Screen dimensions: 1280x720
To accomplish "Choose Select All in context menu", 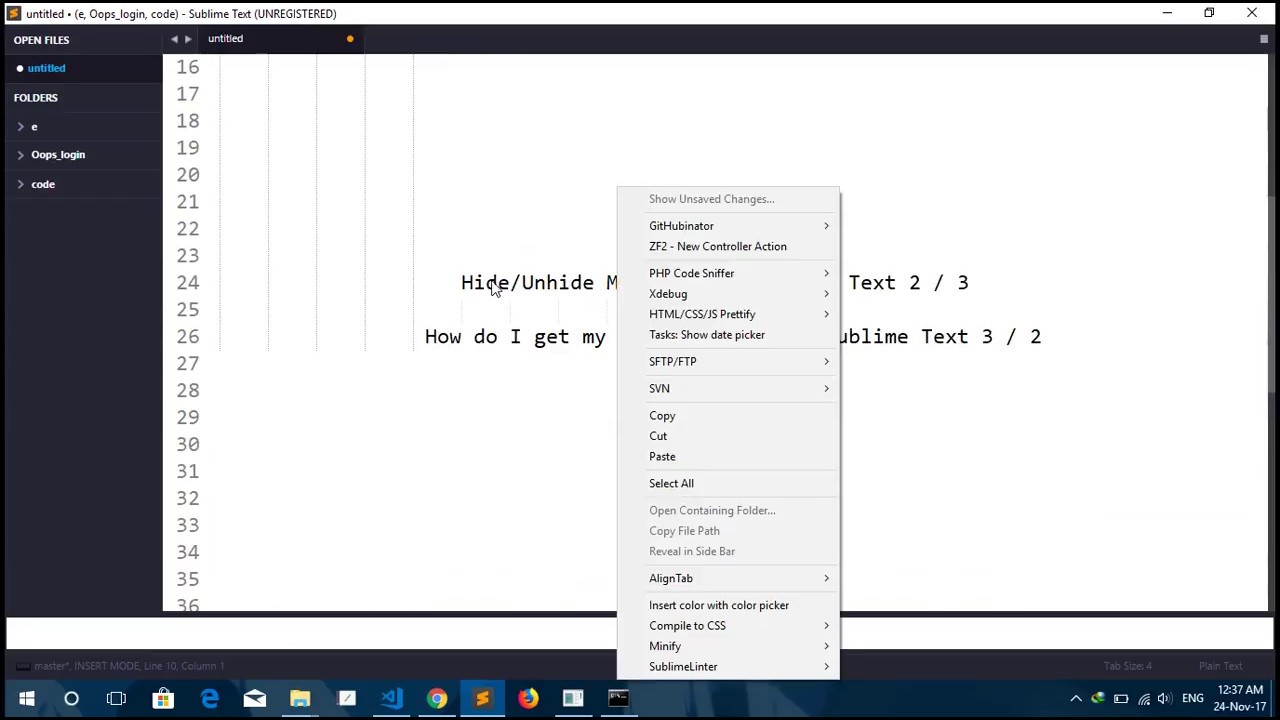I will [x=728, y=483].
